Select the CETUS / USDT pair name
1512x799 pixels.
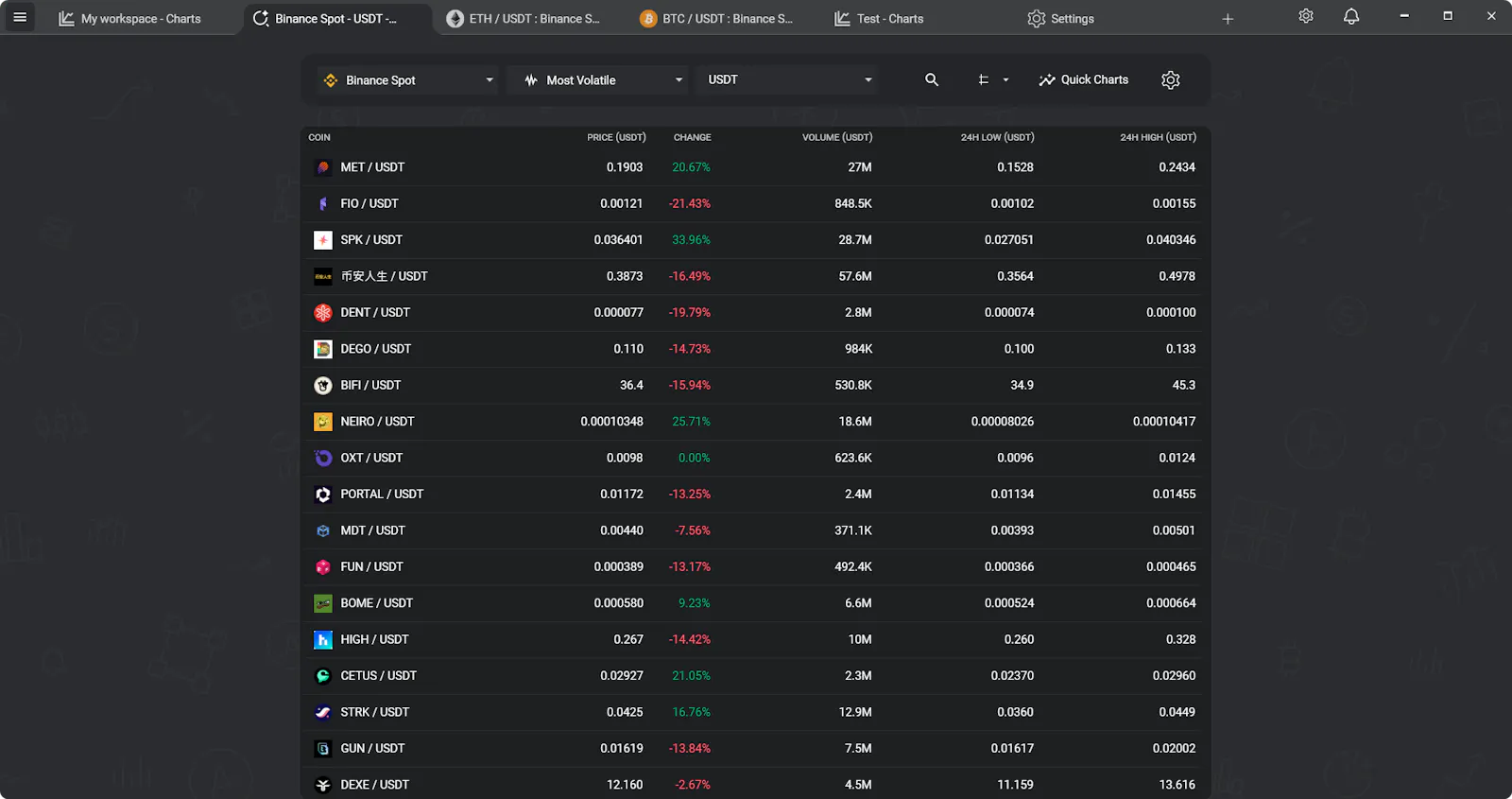(378, 676)
